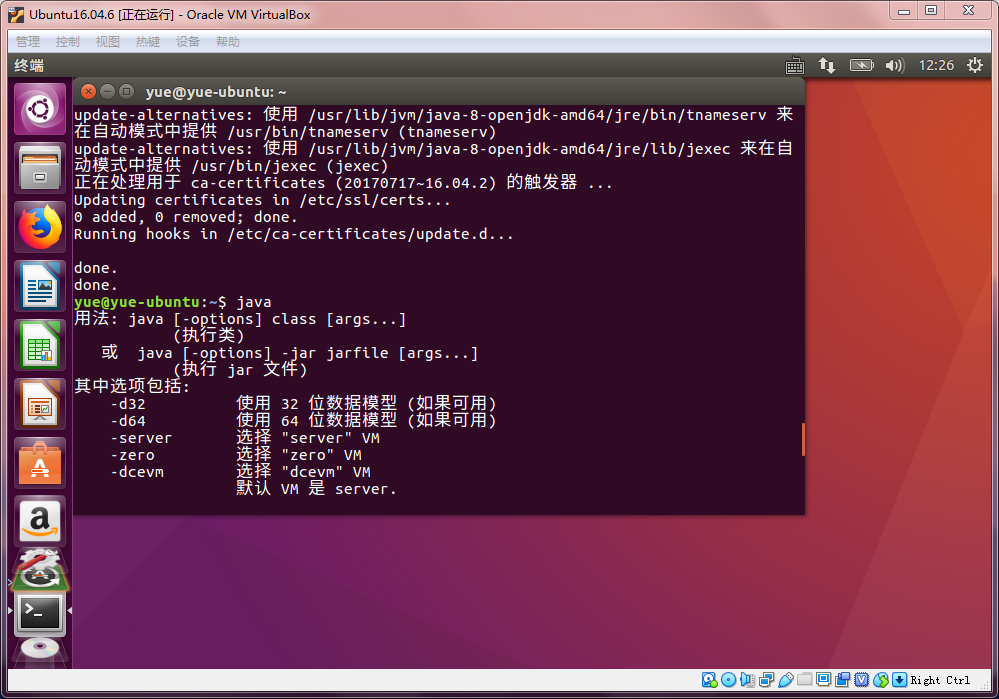
Task: Click the -server option line
Action: 245,438
